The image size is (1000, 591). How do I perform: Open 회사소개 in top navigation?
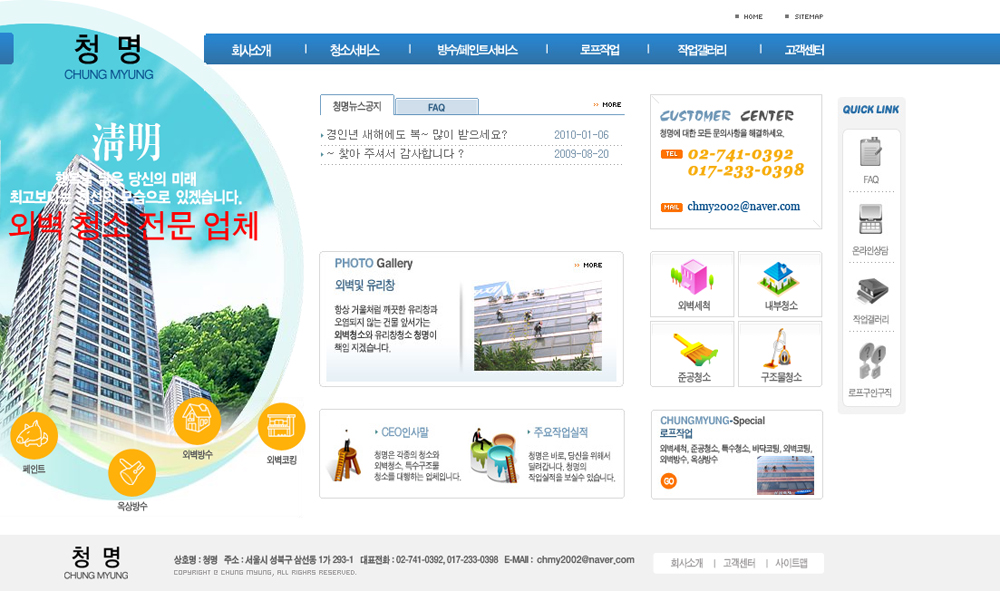click(x=251, y=50)
